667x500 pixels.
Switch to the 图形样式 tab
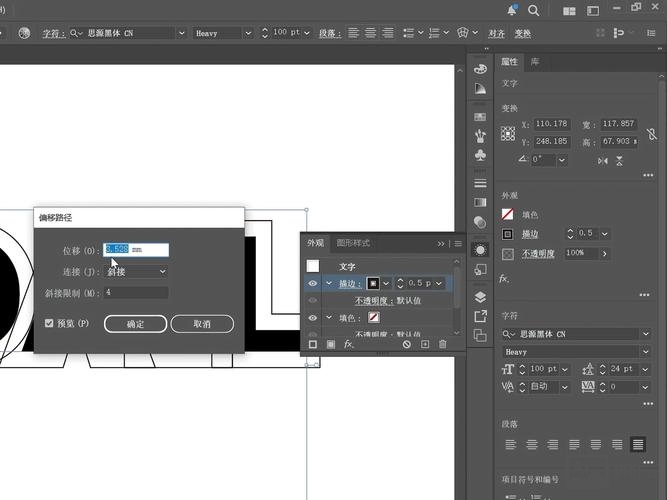(353, 243)
